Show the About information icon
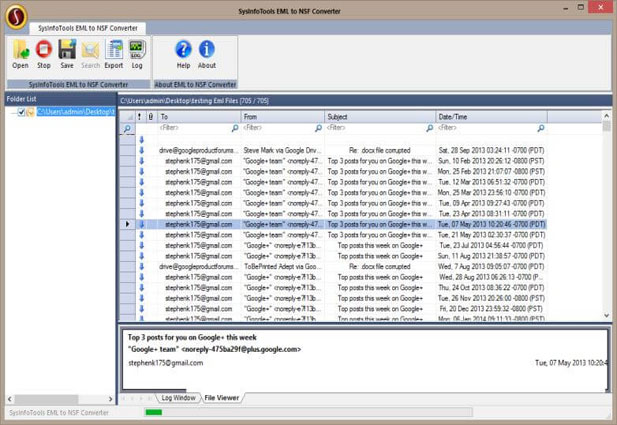617x425 pixels. point(207,54)
